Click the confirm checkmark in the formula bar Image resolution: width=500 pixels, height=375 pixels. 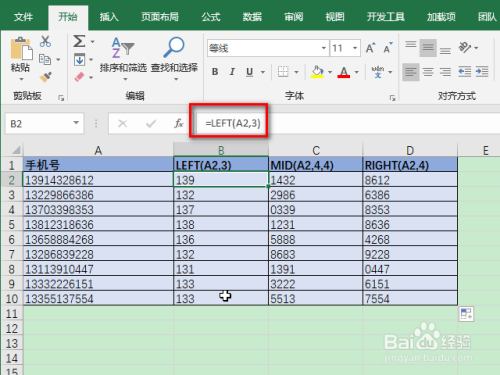[x=151, y=124]
